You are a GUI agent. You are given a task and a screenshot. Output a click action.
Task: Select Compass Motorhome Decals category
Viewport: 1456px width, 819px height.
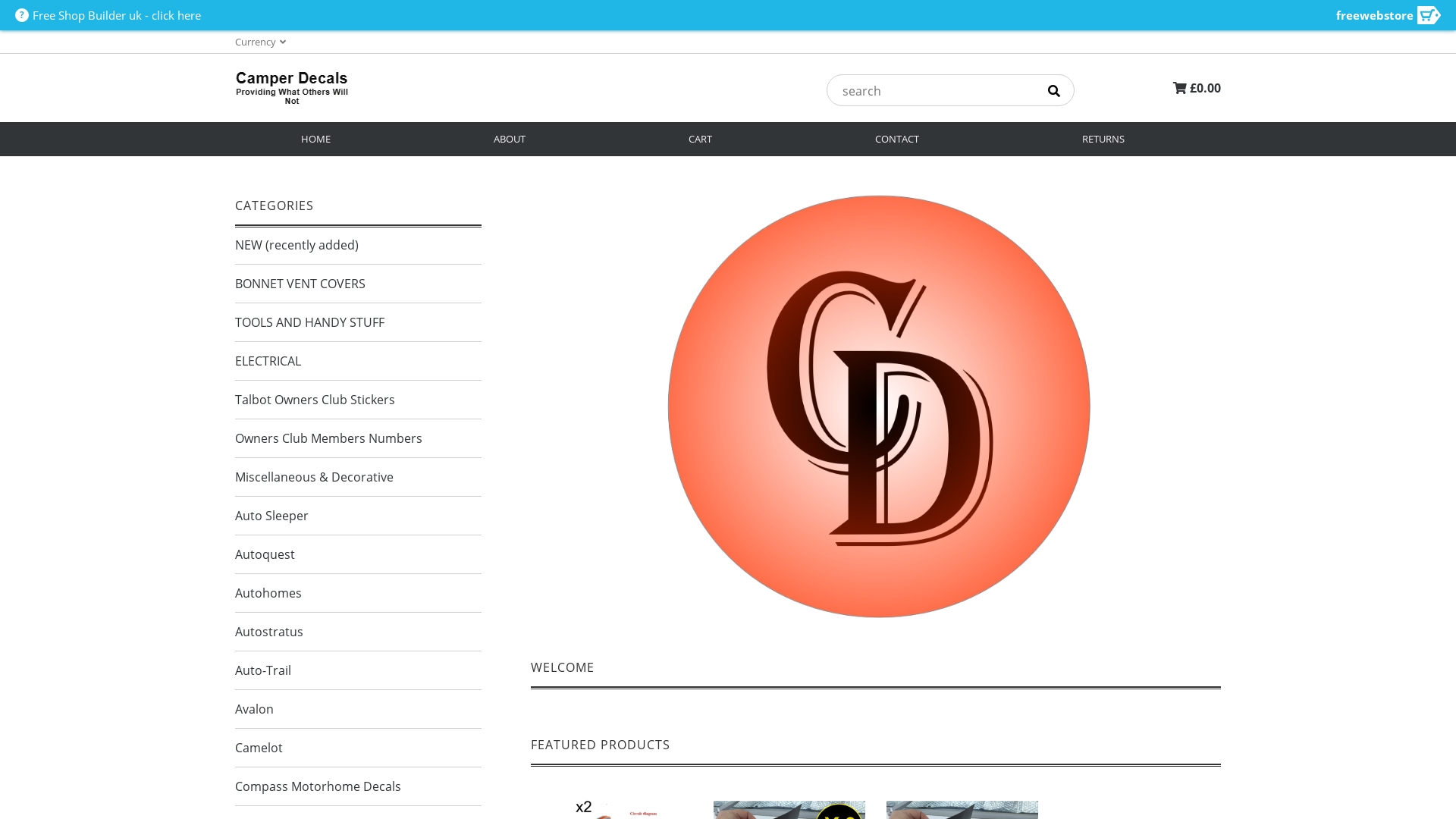[318, 786]
